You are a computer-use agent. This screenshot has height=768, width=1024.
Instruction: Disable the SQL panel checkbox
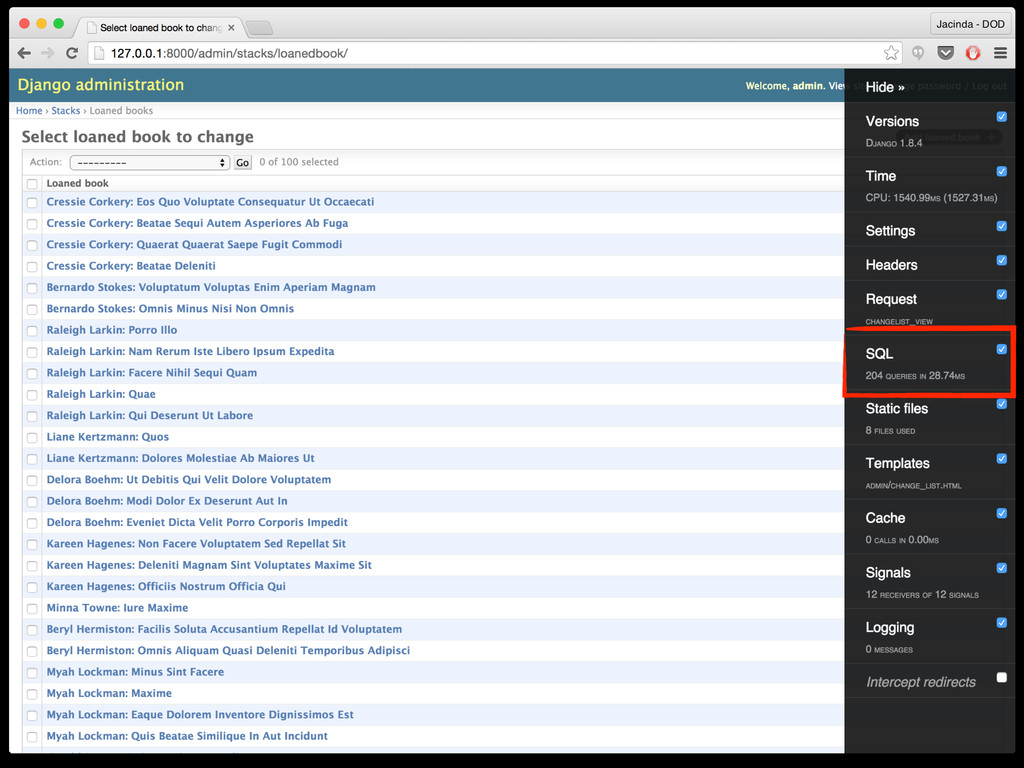click(1001, 349)
